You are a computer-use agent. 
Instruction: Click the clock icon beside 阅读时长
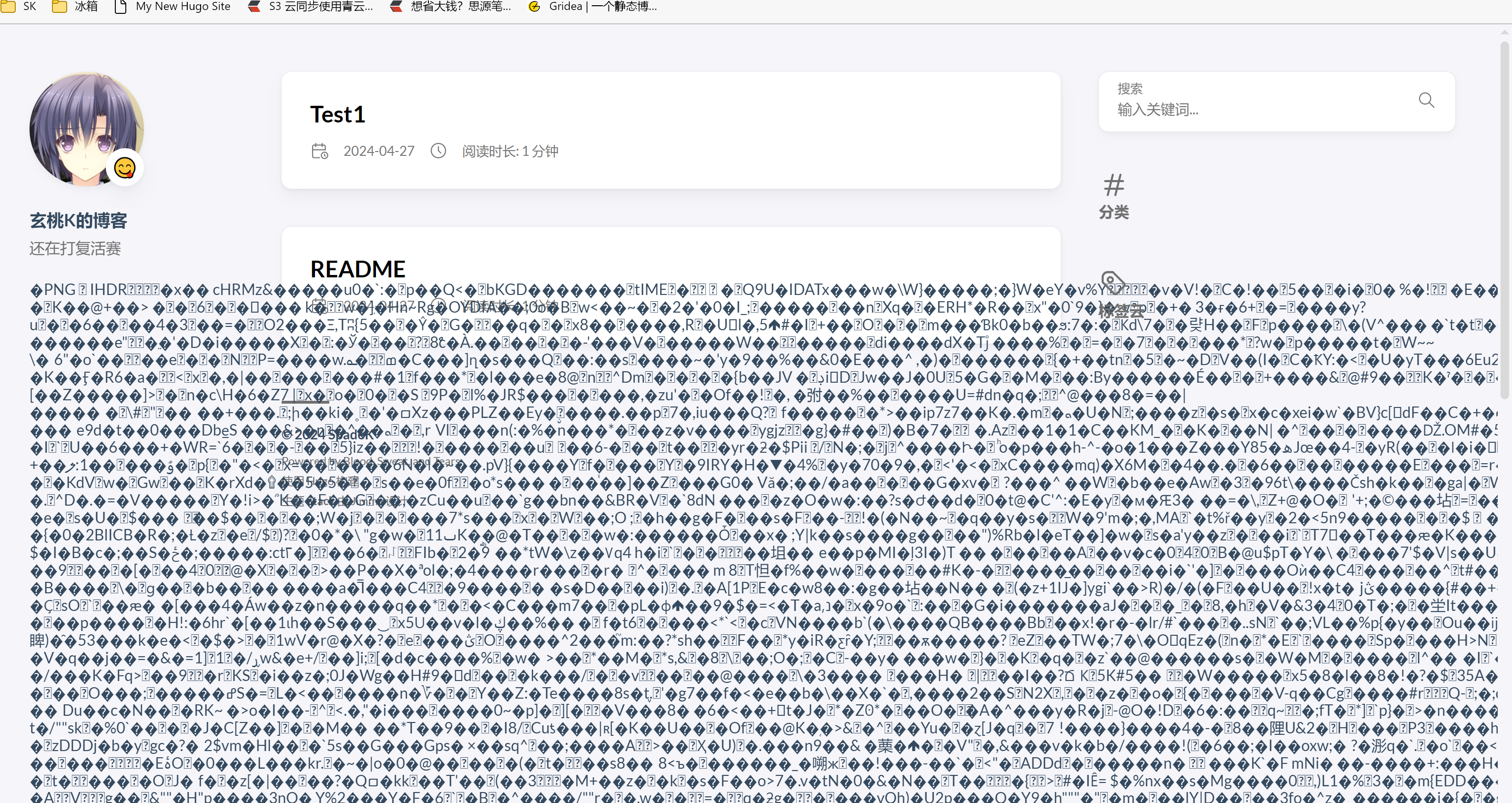point(438,151)
